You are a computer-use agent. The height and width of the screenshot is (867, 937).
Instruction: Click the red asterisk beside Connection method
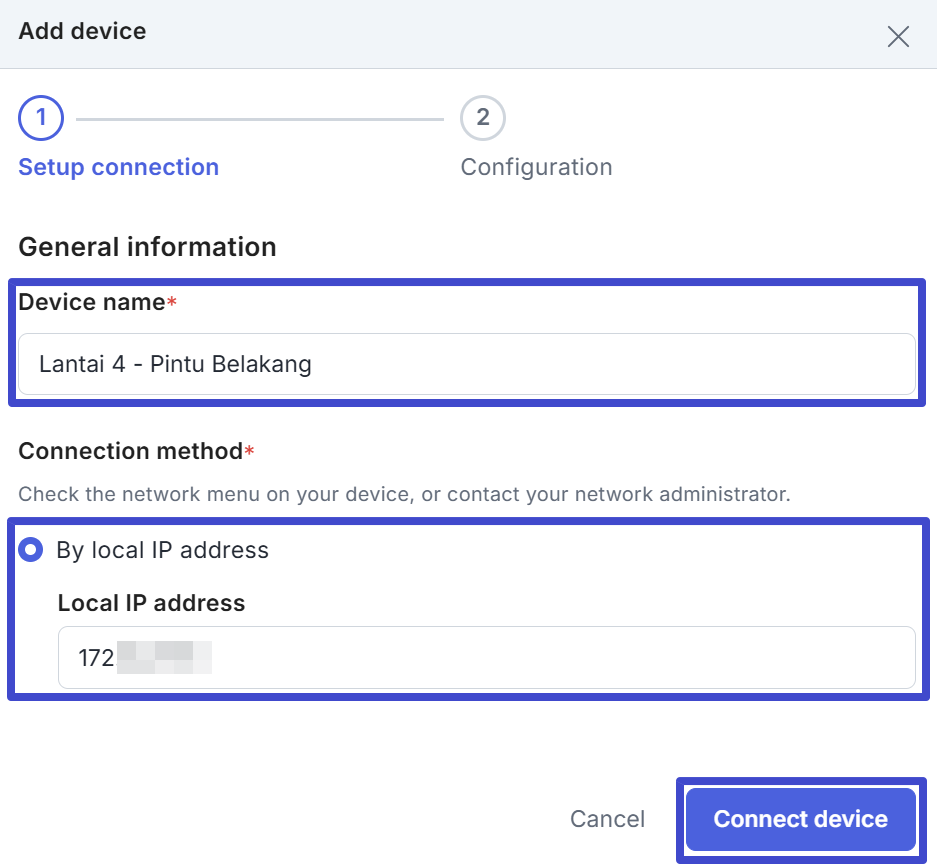pos(249,451)
